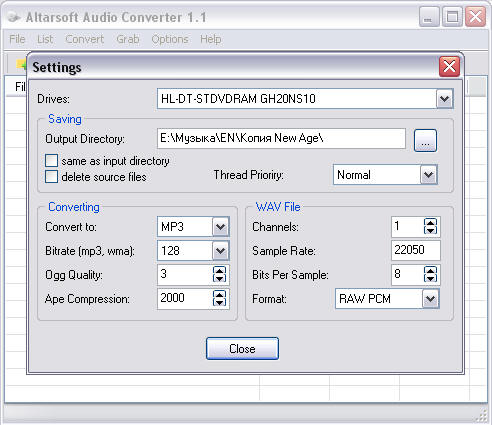The image size is (492, 425).
Task: Increase Bits Per Sample with up arrow
Action: 430,271
